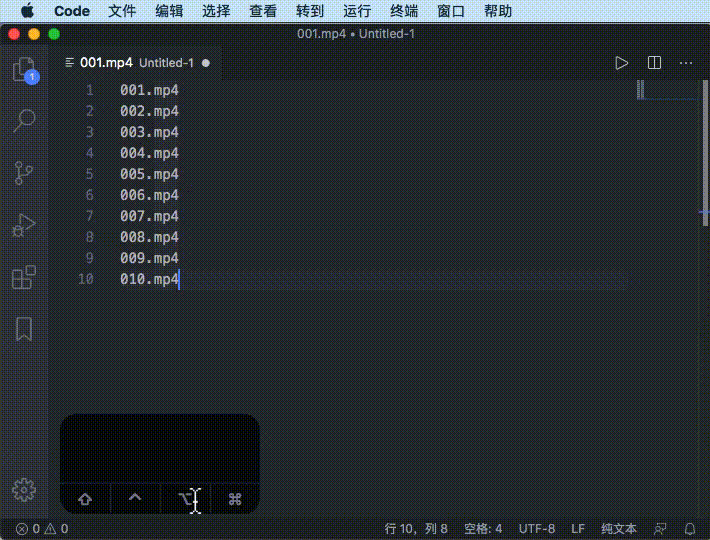The height and width of the screenshot is (540, 710).
Task: Click the text 002.mp4 on line 2
Action: tap(149, 111)
